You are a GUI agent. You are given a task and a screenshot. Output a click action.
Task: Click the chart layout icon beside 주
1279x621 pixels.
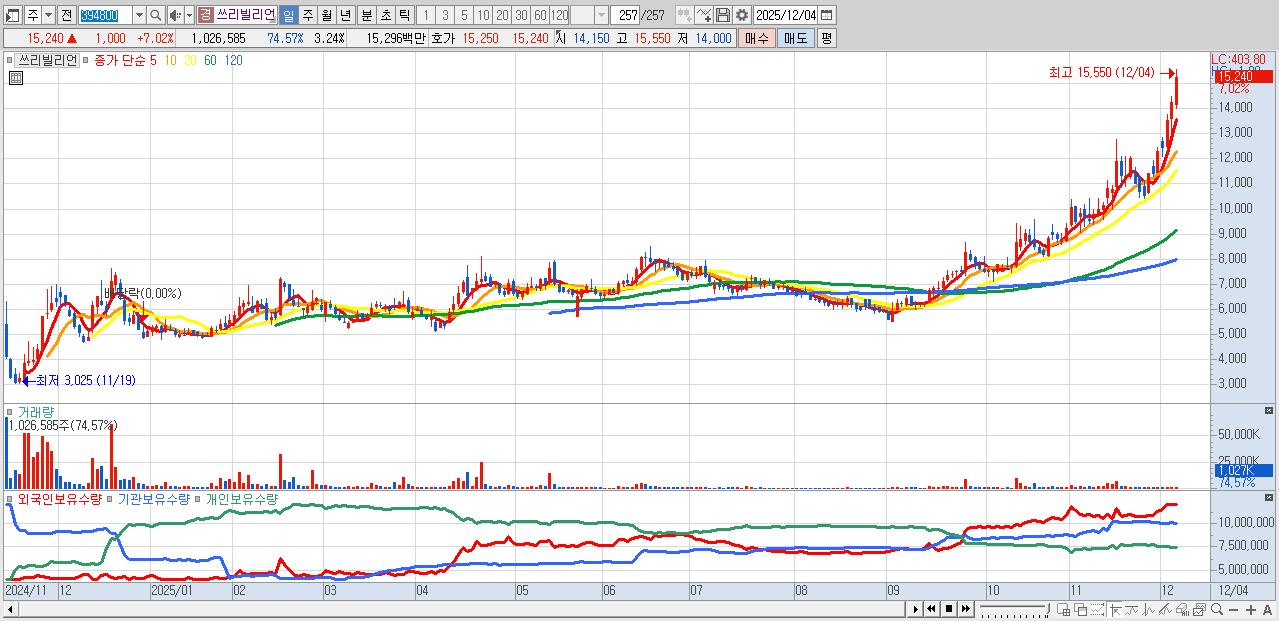pos(14,15)
